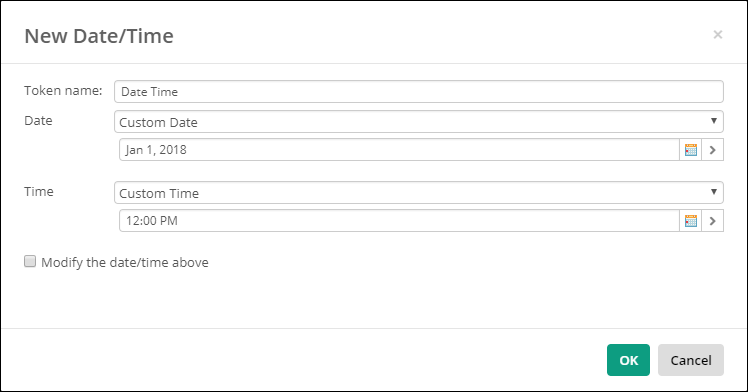Enable Modify the date/time above checkbox
The height and width of the screenshot is (392, 748).
point(30,261)
